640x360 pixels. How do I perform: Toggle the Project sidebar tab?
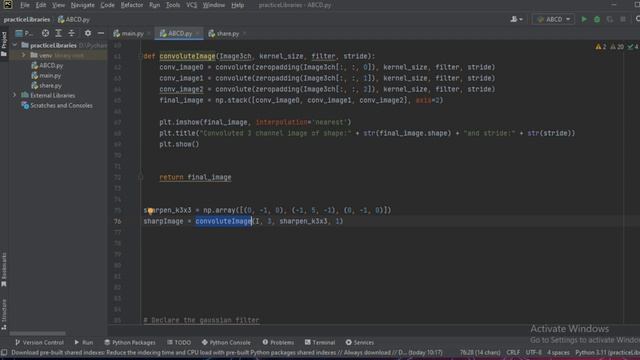4,43
